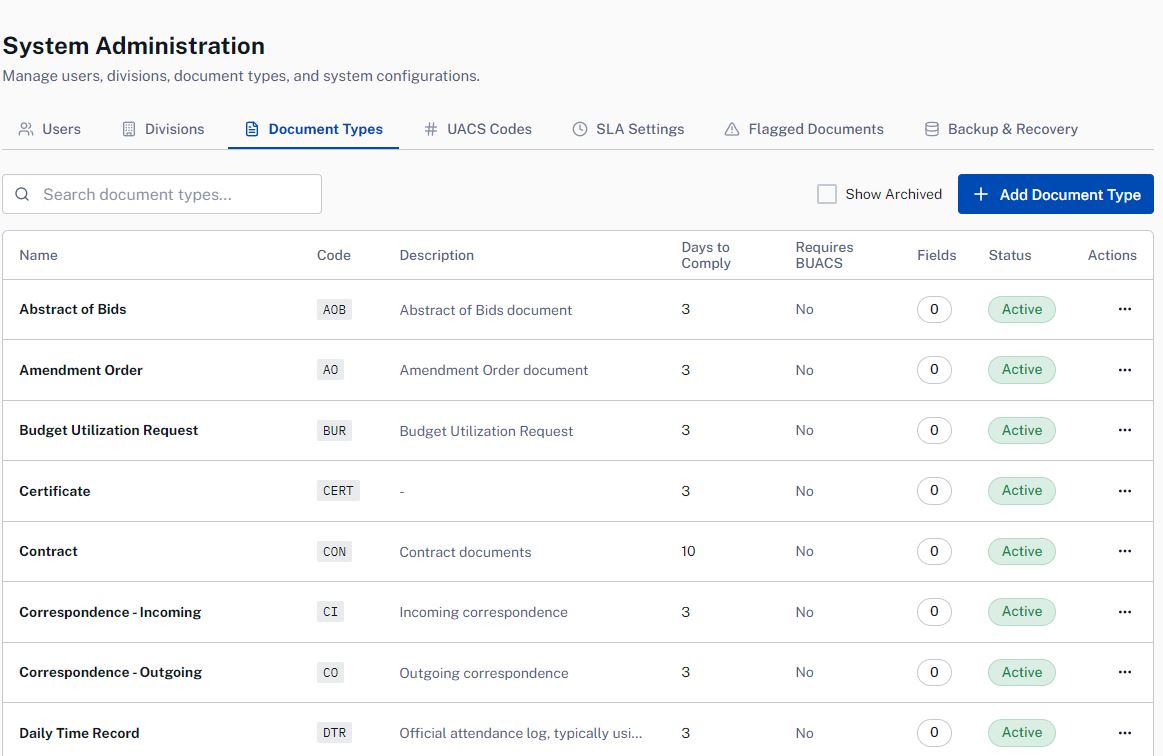
Task: Click the magnifier icon in search box
Action: [22, 194]
